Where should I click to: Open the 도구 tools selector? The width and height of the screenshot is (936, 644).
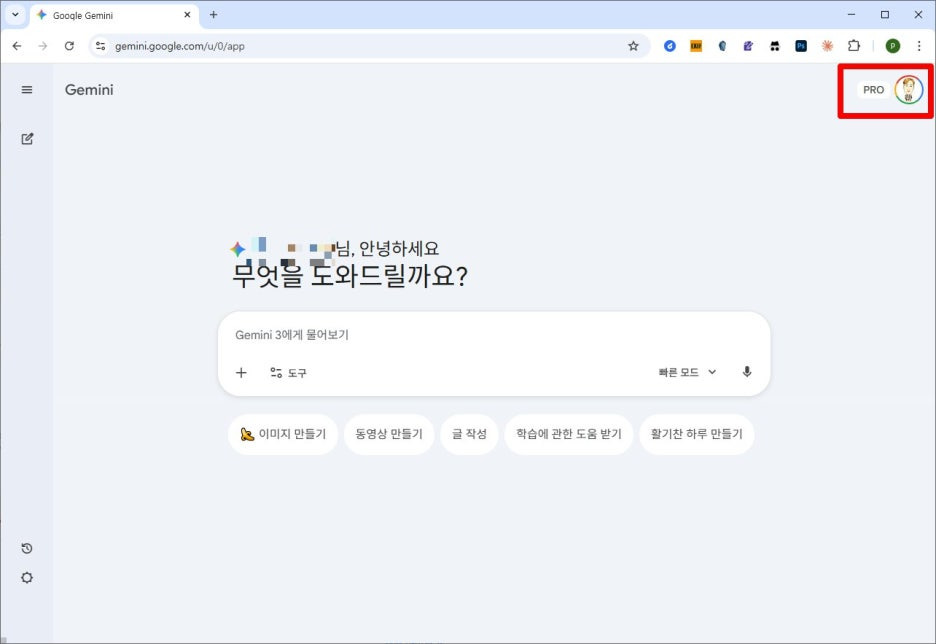tap(288, 372)
